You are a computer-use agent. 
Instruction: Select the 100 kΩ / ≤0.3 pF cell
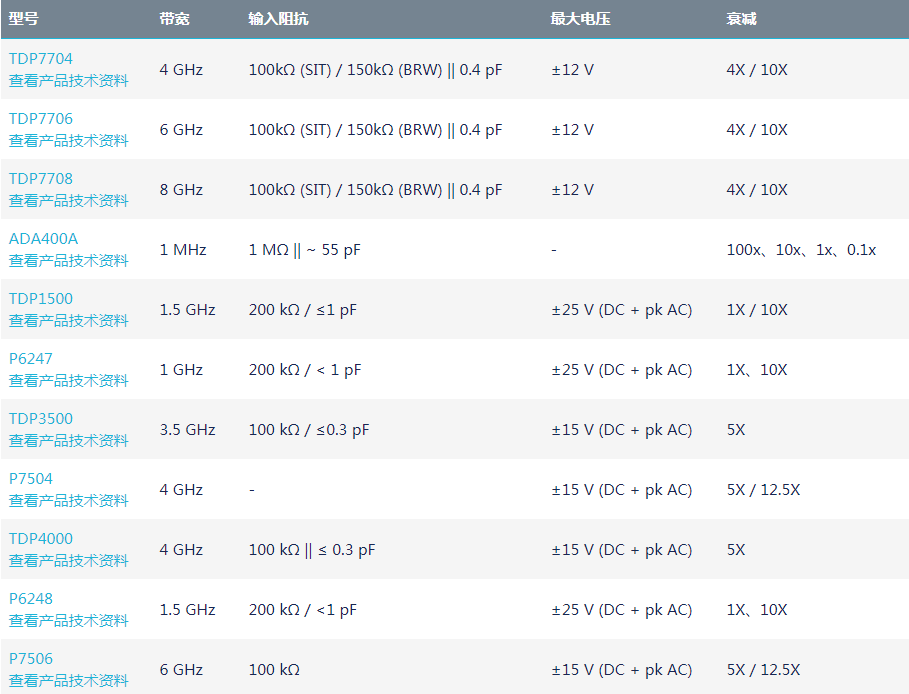point(308,430)
